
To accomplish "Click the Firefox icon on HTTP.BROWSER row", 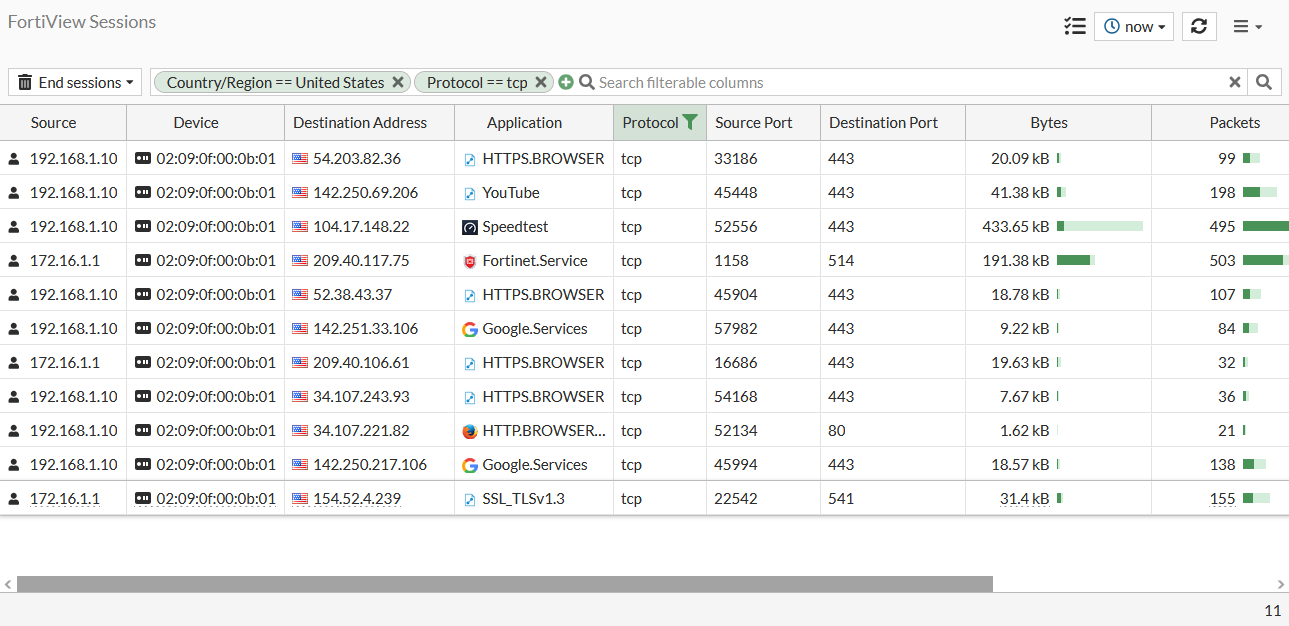I will coord(469,431).
